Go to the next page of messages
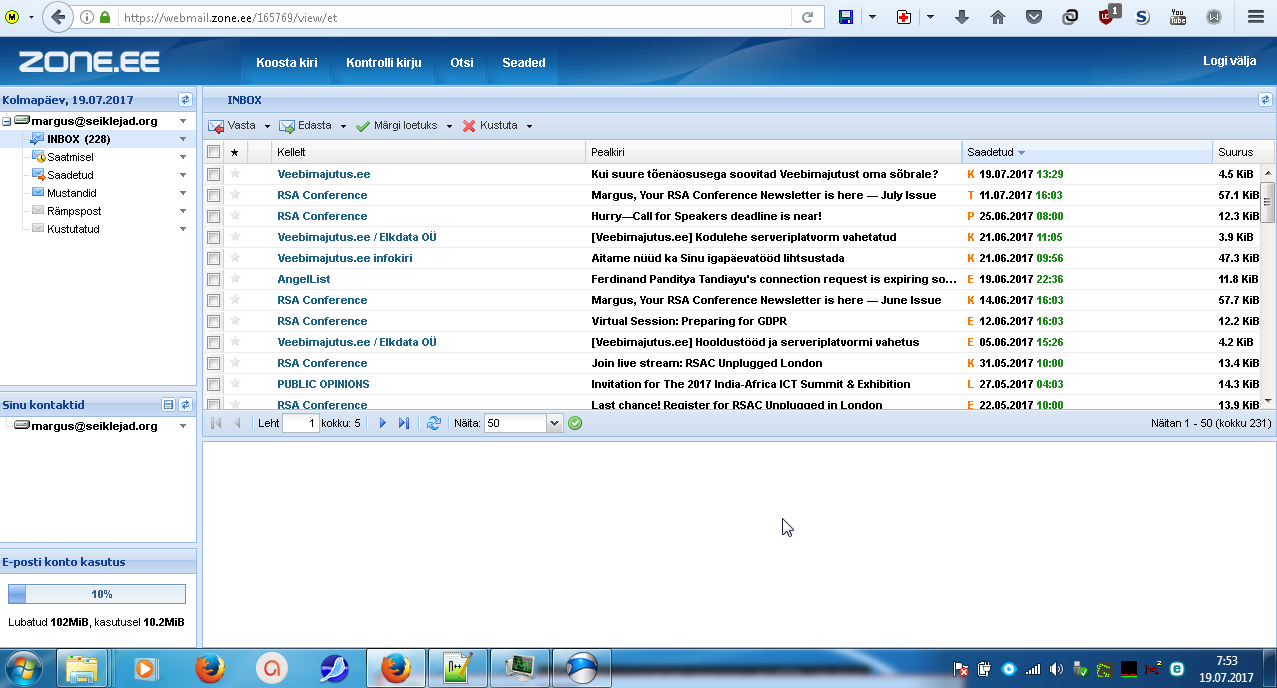Screen dimensions: 1277x688 [x=383, y=424]
